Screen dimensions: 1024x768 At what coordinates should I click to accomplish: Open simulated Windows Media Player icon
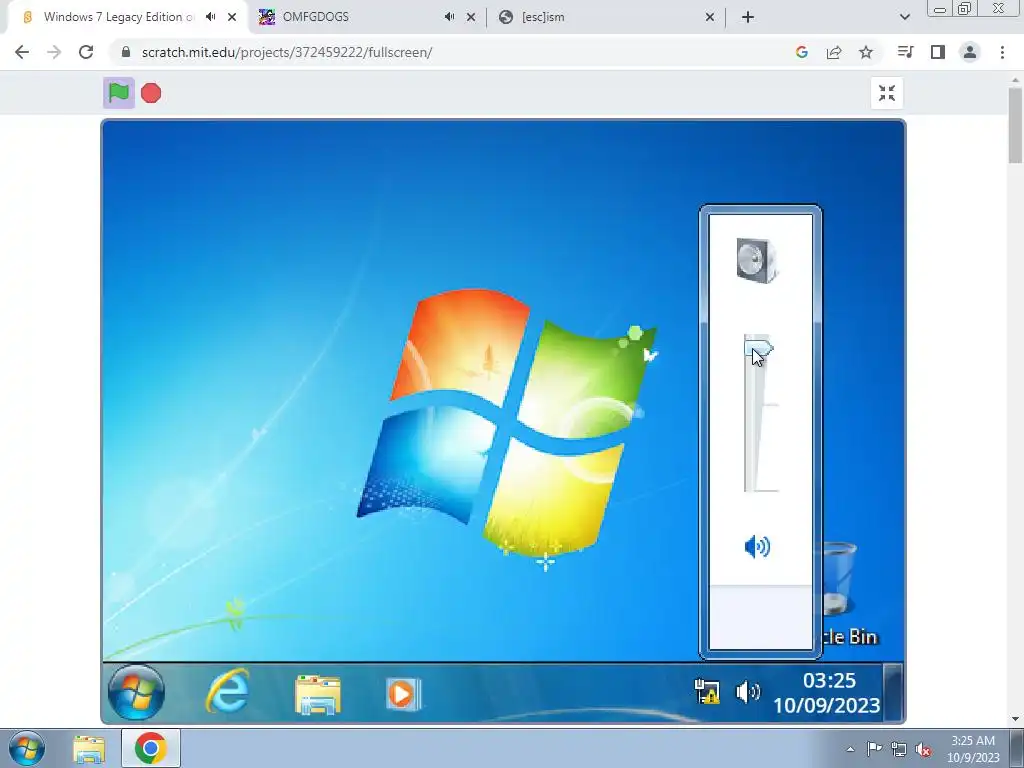[x=402, y=694]
